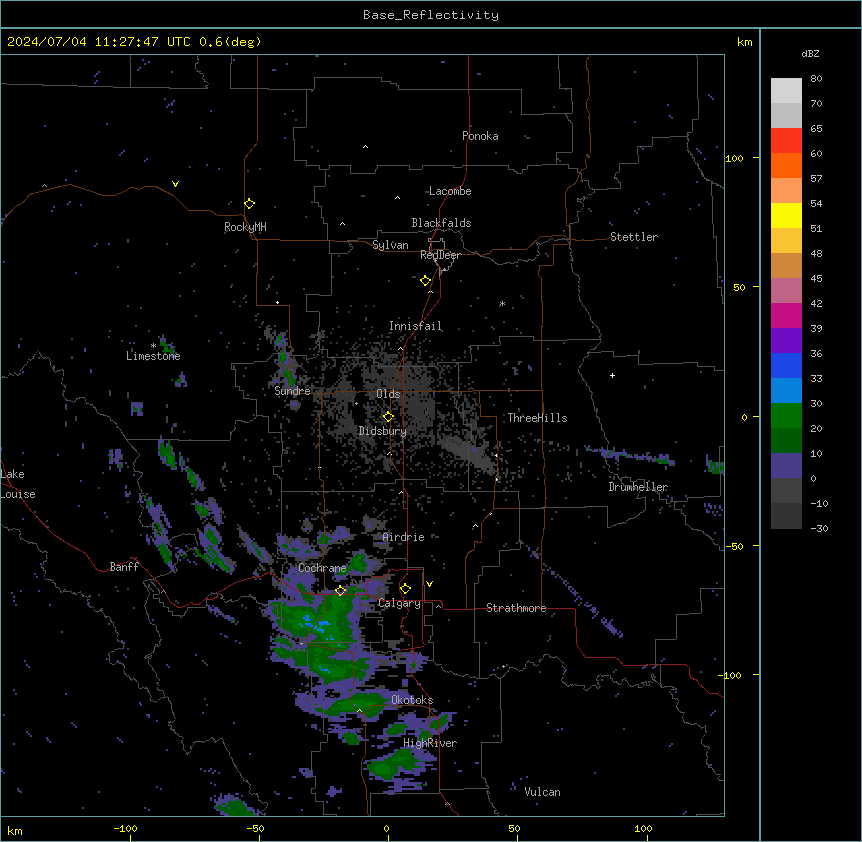The width and height of the screenshot is (862, 842).
Task: Select the magenta 39-42 dBZ legend swatch
Action: 786,315
